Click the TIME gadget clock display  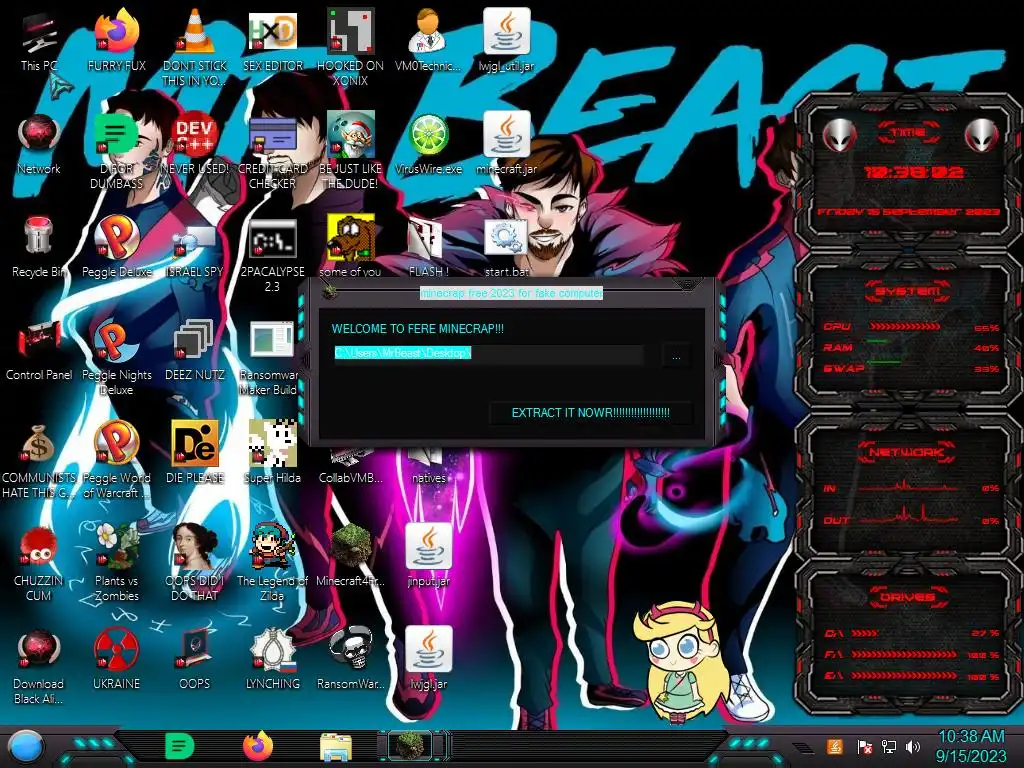click(x=914, y=172)
